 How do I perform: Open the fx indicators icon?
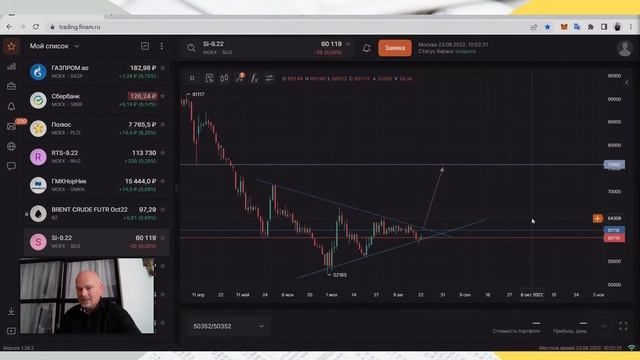coord(254,78)
